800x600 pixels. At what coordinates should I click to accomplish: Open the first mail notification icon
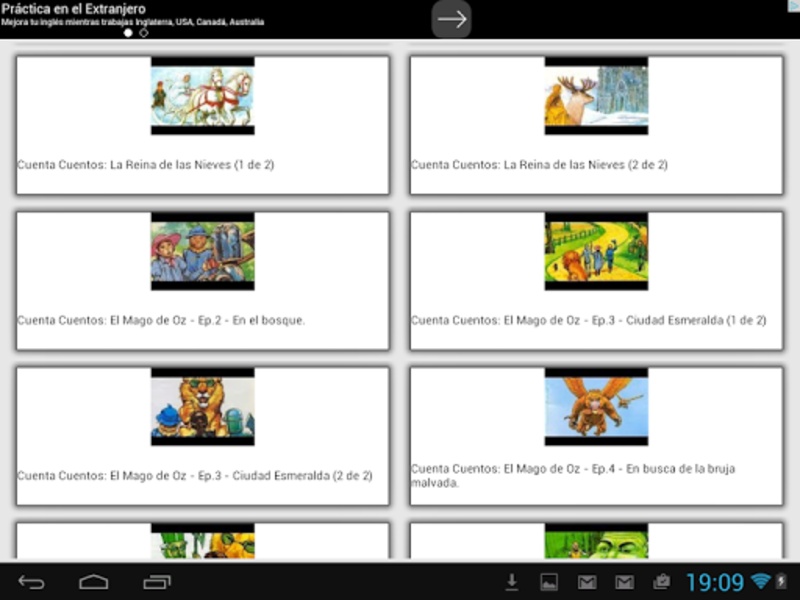tap(587, 582)
